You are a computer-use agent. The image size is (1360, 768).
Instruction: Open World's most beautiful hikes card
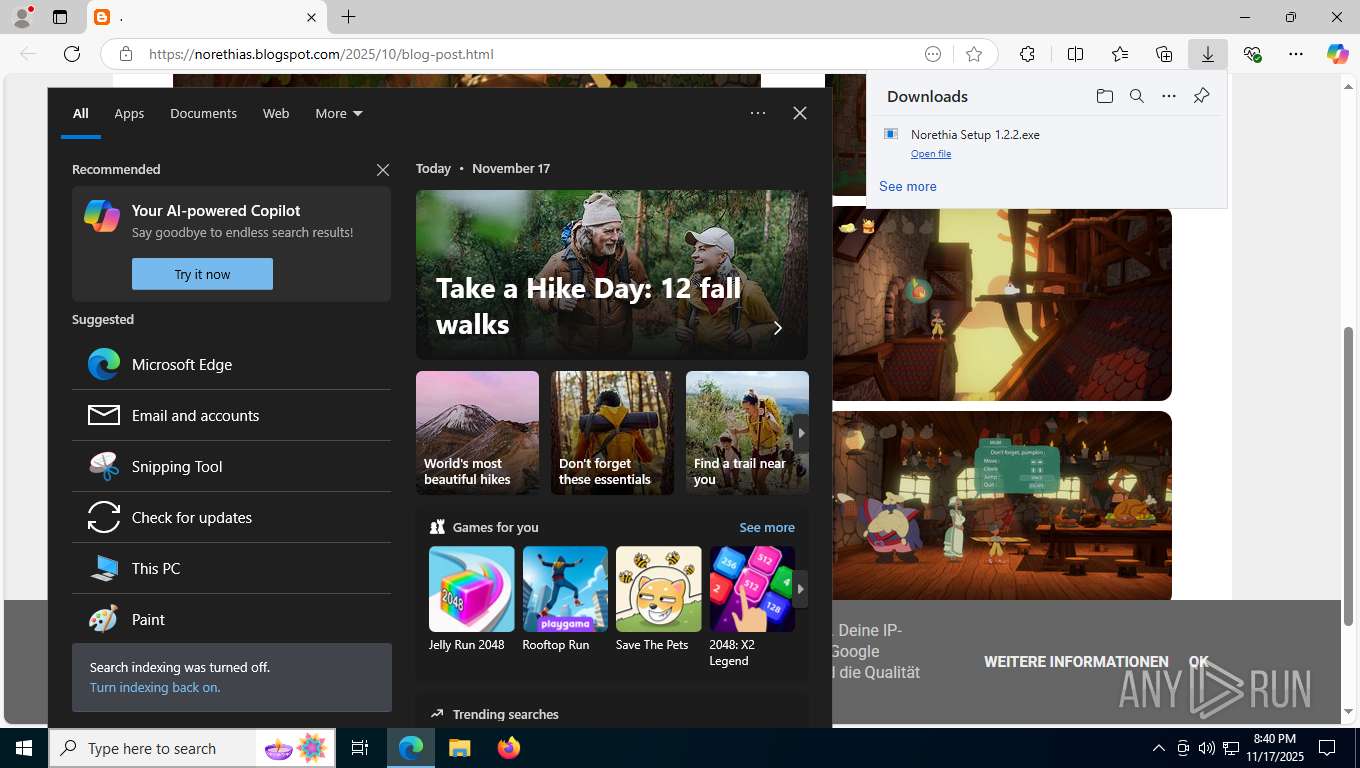[x=477, y=432]
